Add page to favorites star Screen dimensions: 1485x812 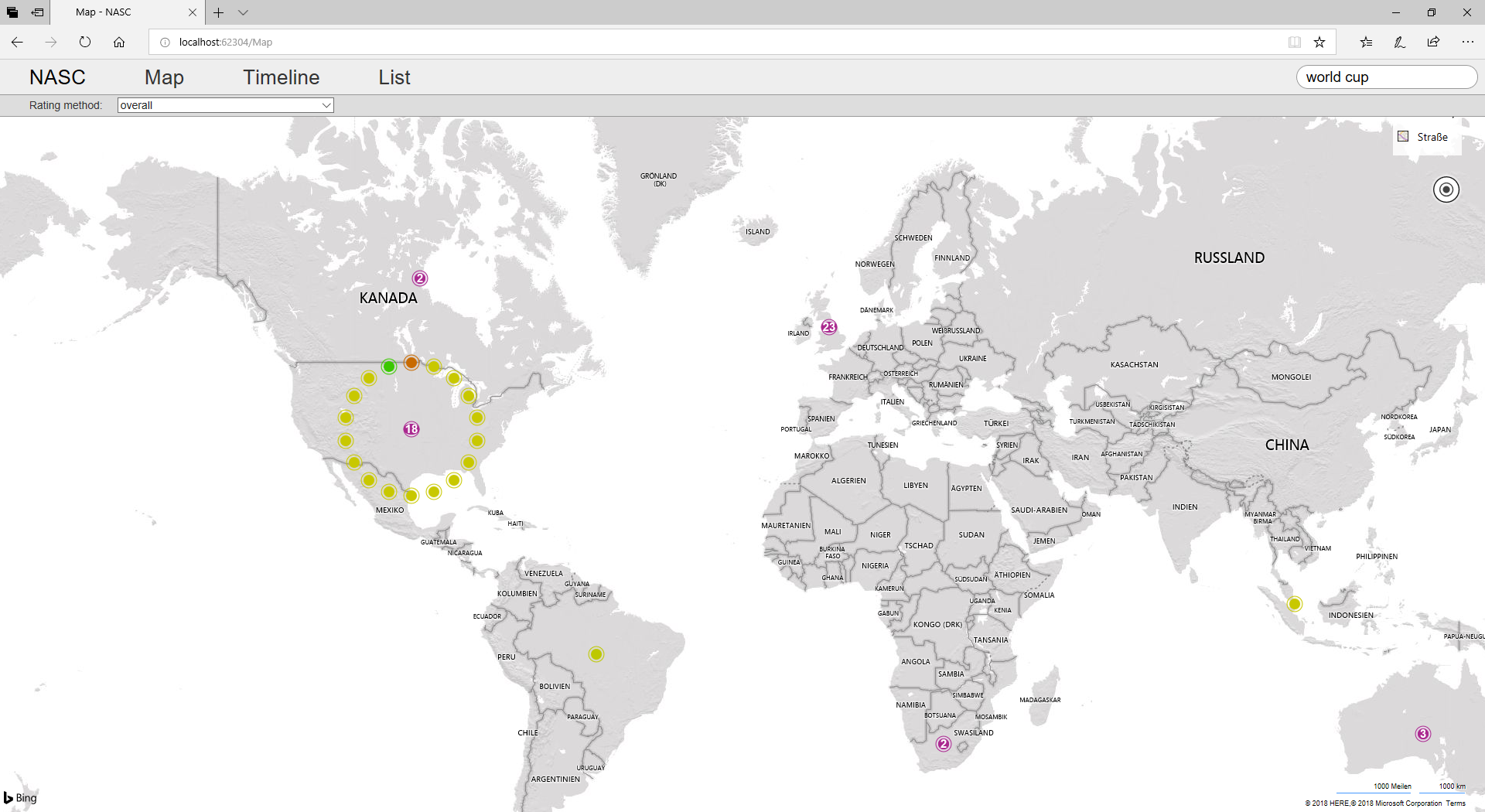coord(1319,43)
